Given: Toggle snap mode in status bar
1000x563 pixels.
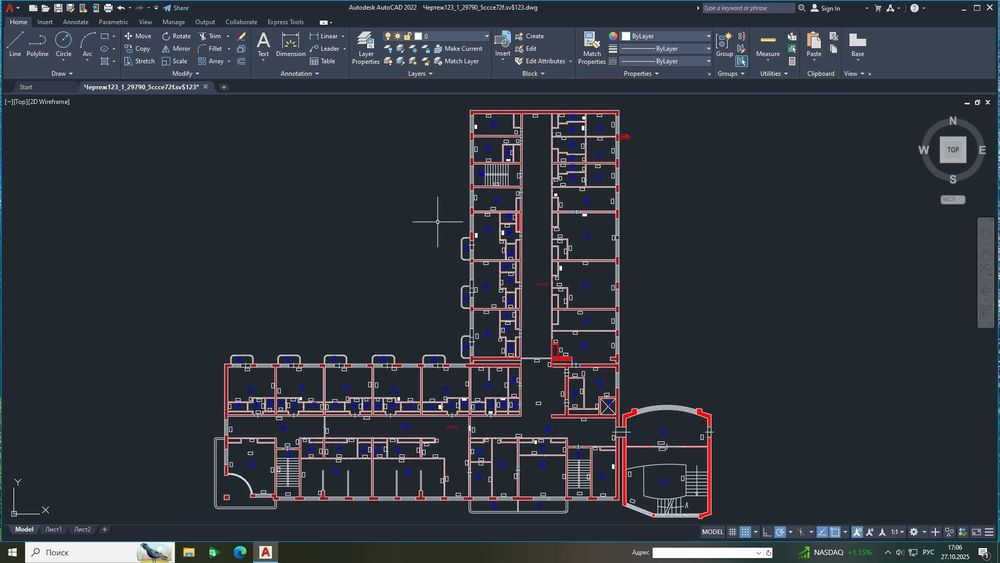Looking at the screenshot, I should point(746,532).
